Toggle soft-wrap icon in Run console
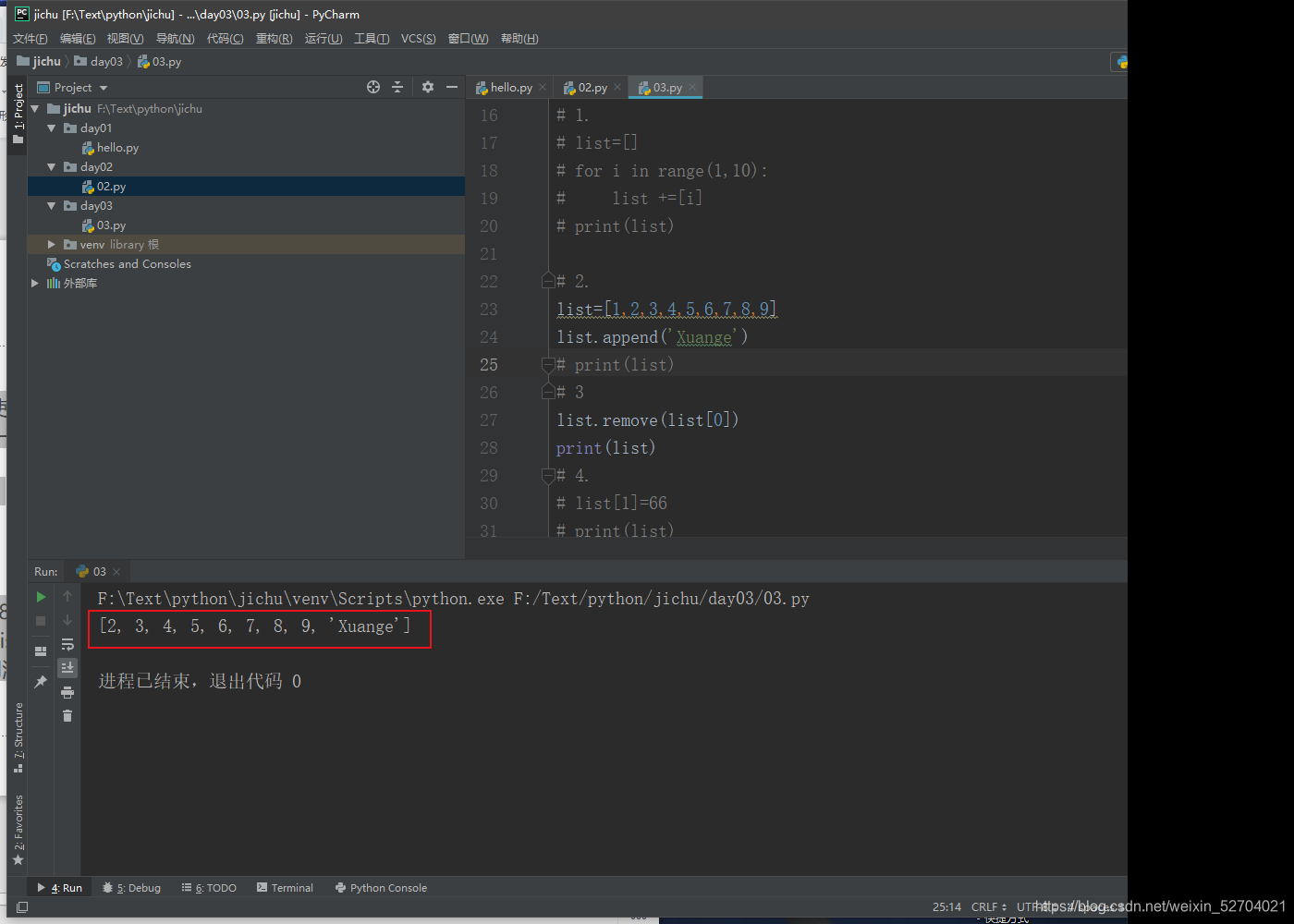This screenshot has width=1294, height=924. pyautogui.click(x=67, y=644)
